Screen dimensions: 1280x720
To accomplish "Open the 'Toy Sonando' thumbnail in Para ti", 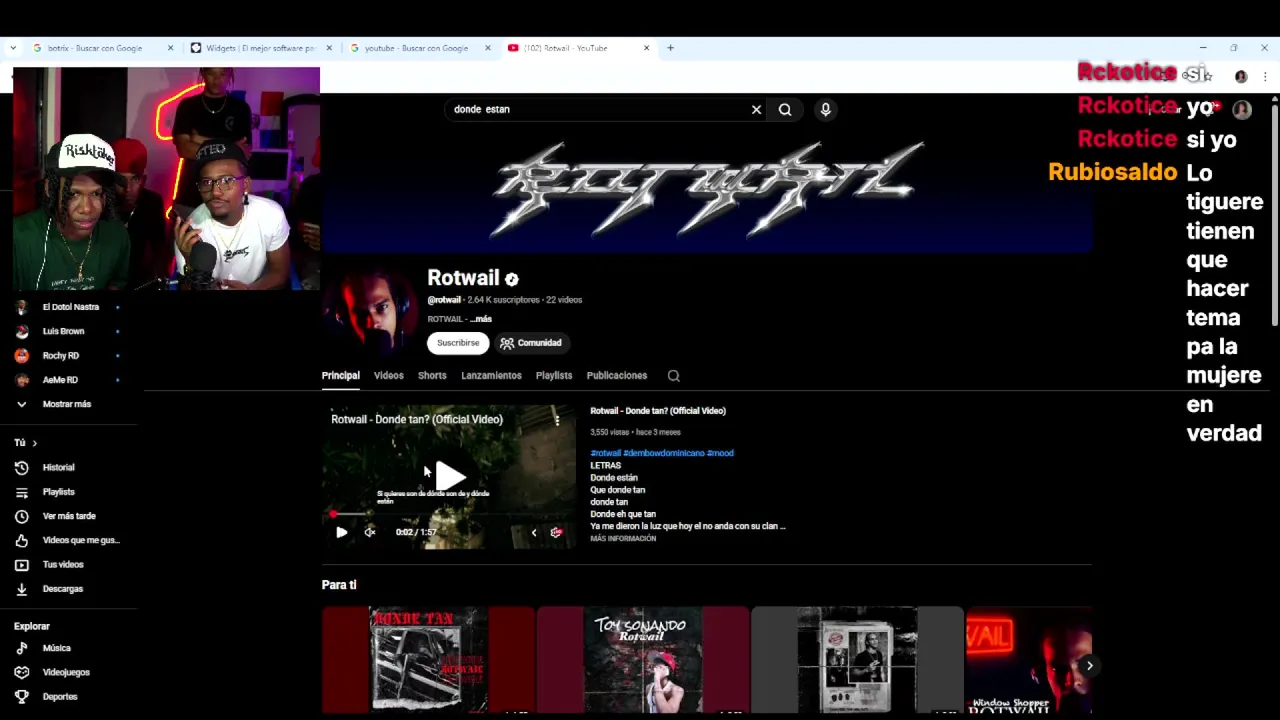I will coord(642,660).
